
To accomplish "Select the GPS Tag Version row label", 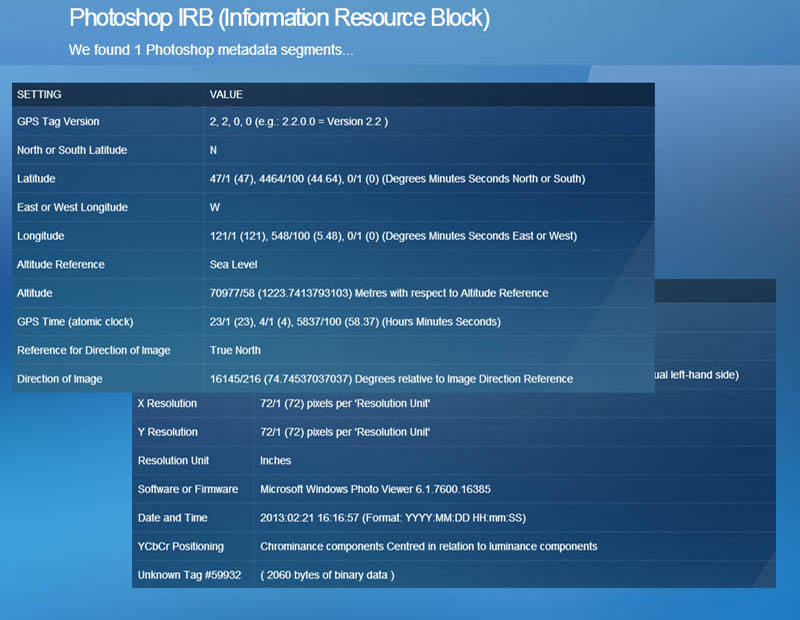I will pyautogui.click(x=58, y=122).
